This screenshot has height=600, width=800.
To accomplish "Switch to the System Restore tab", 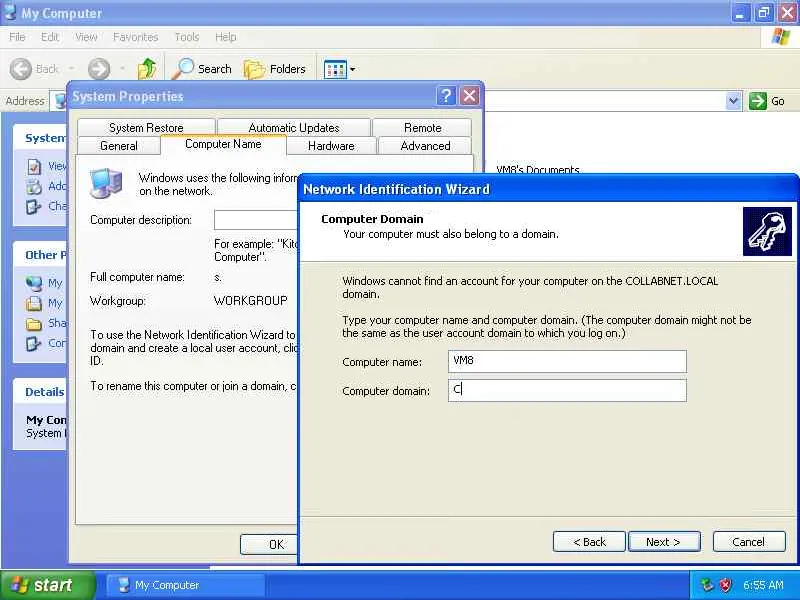I will pos(146,128).
